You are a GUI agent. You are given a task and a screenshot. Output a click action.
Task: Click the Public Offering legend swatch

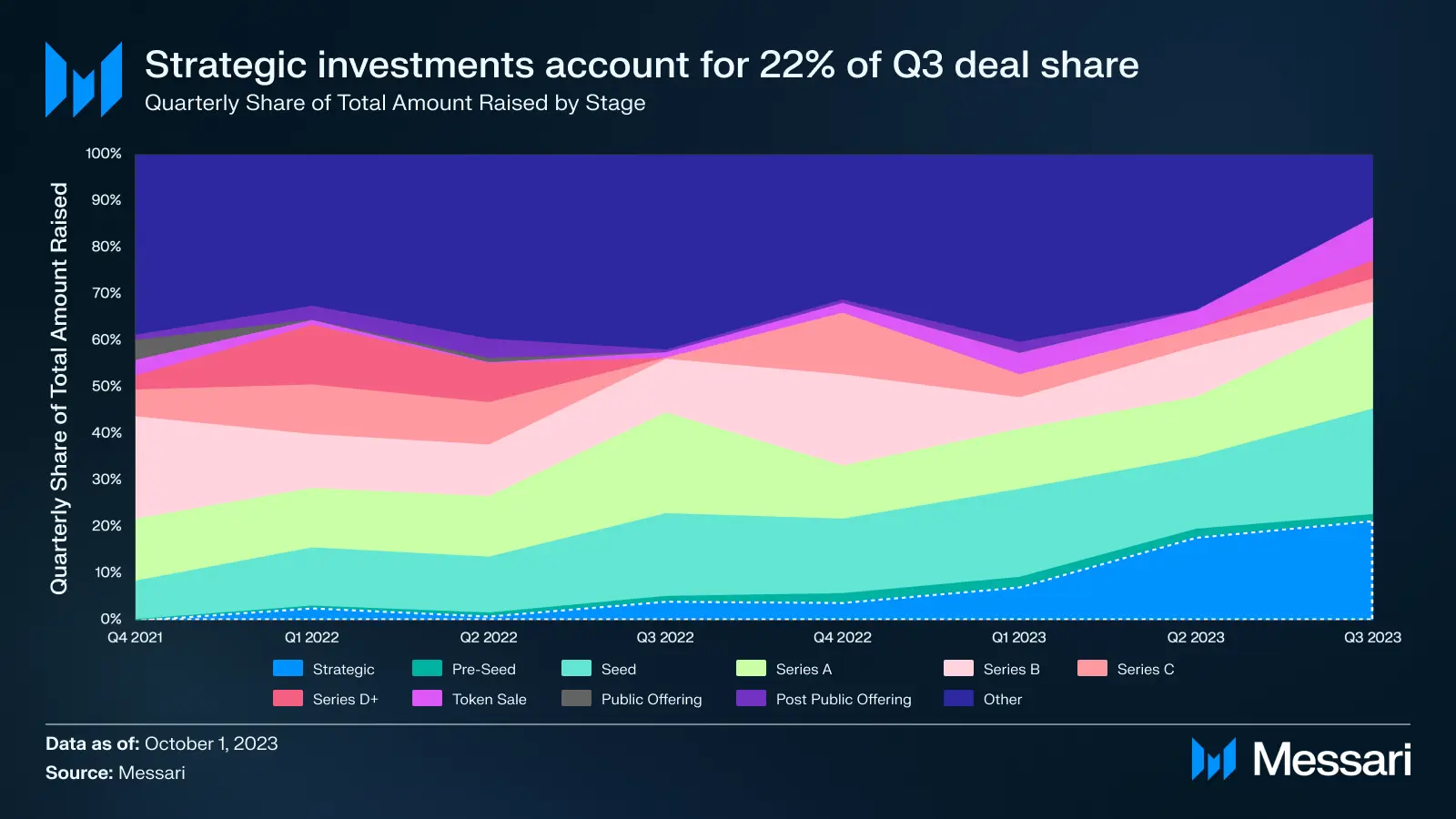pos(576,699)
